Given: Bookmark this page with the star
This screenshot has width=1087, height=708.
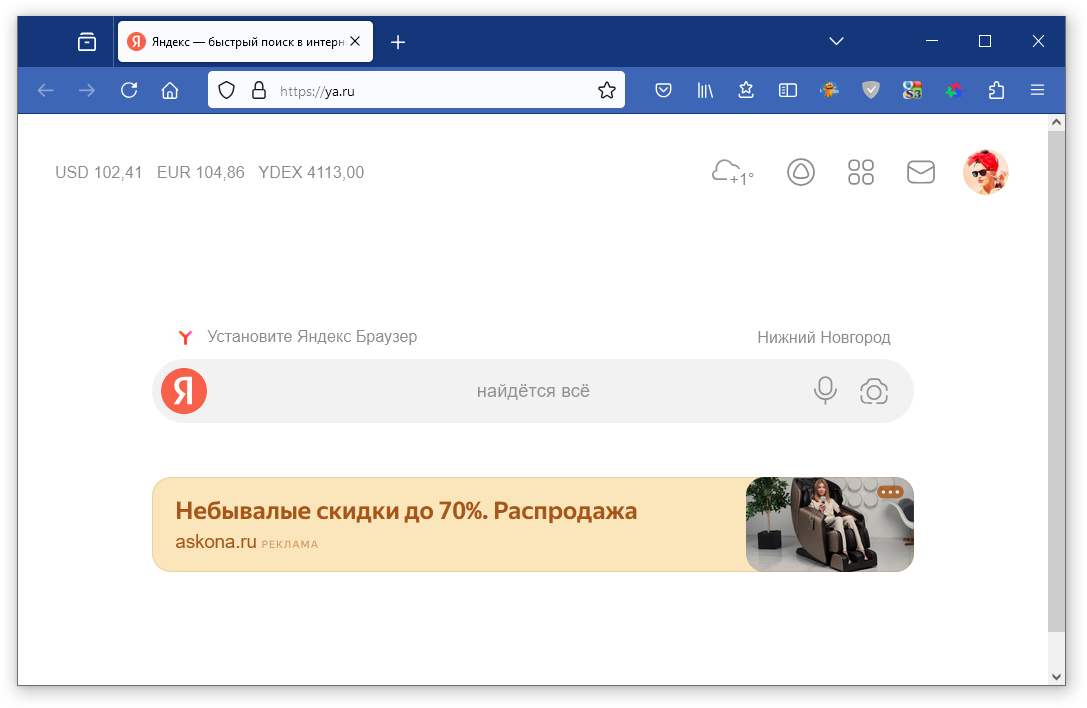Looking at the screenshot, I should 607,90.
